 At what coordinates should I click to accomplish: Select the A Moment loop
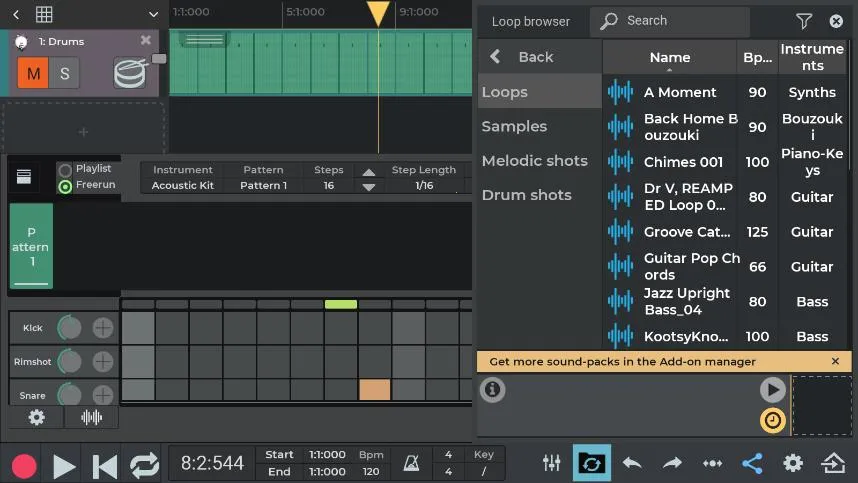[680, 92]
